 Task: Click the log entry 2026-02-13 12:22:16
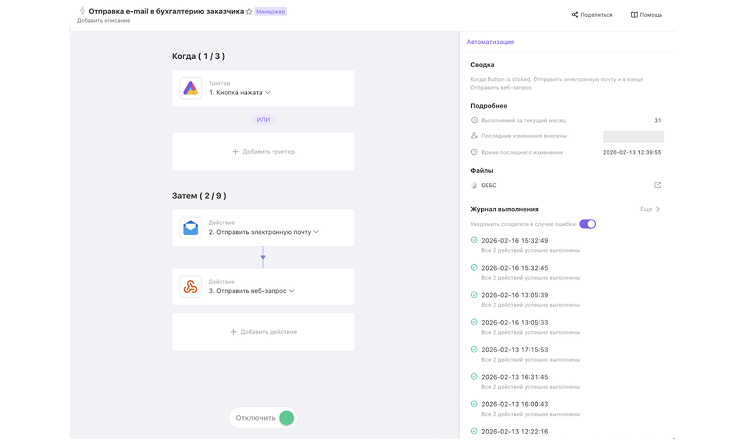click(514, 432)
